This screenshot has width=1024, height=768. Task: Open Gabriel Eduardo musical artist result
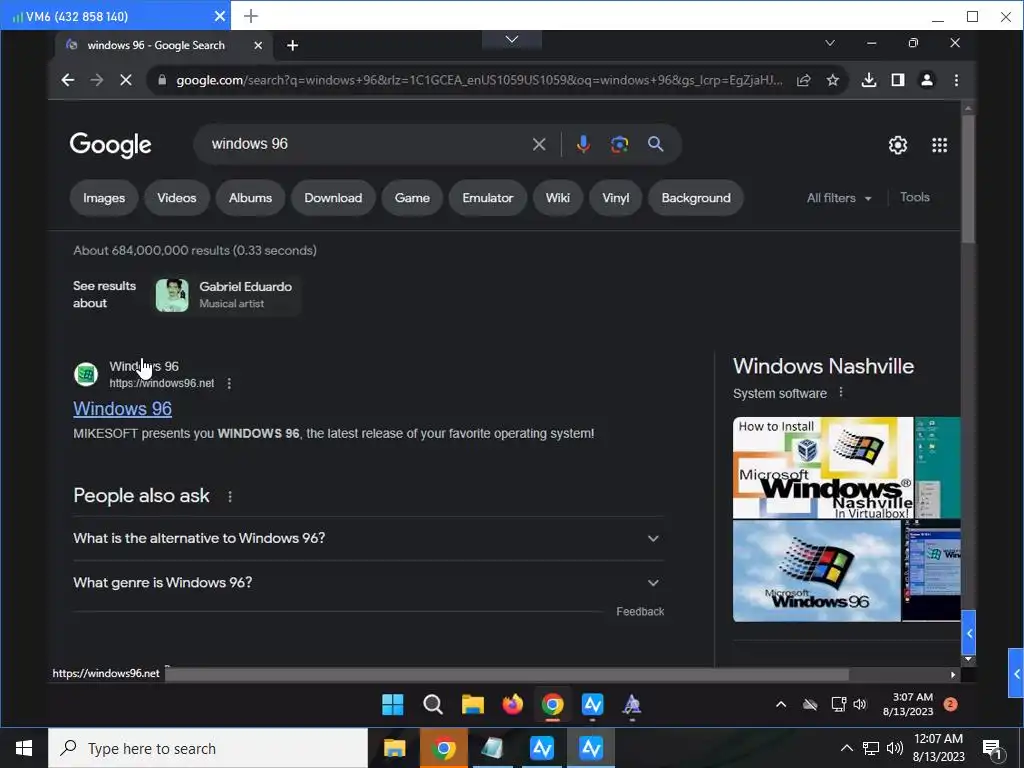pos(227,295)
